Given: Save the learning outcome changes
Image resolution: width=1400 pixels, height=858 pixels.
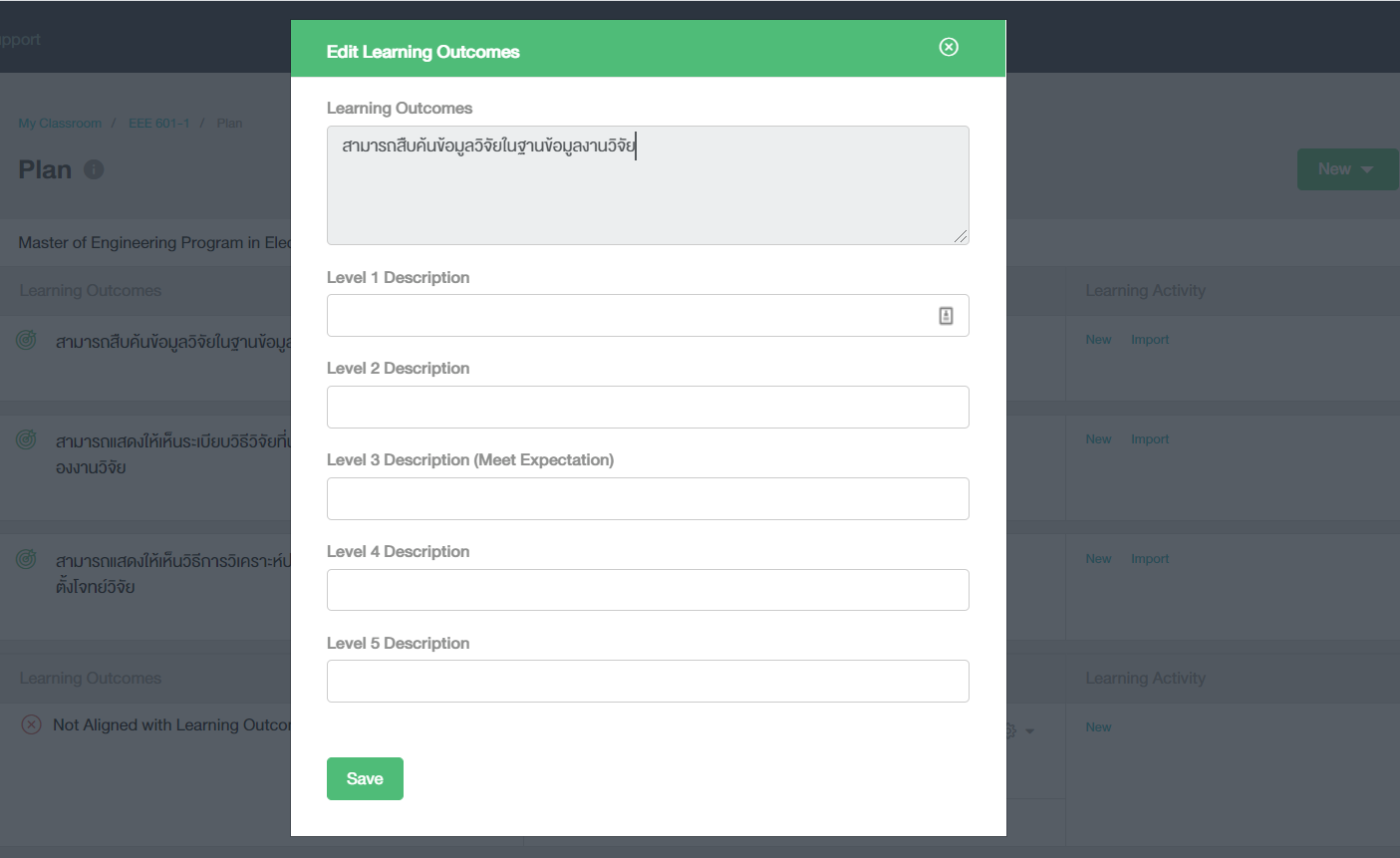Looking at the screenshot, I should pos(365,778).
